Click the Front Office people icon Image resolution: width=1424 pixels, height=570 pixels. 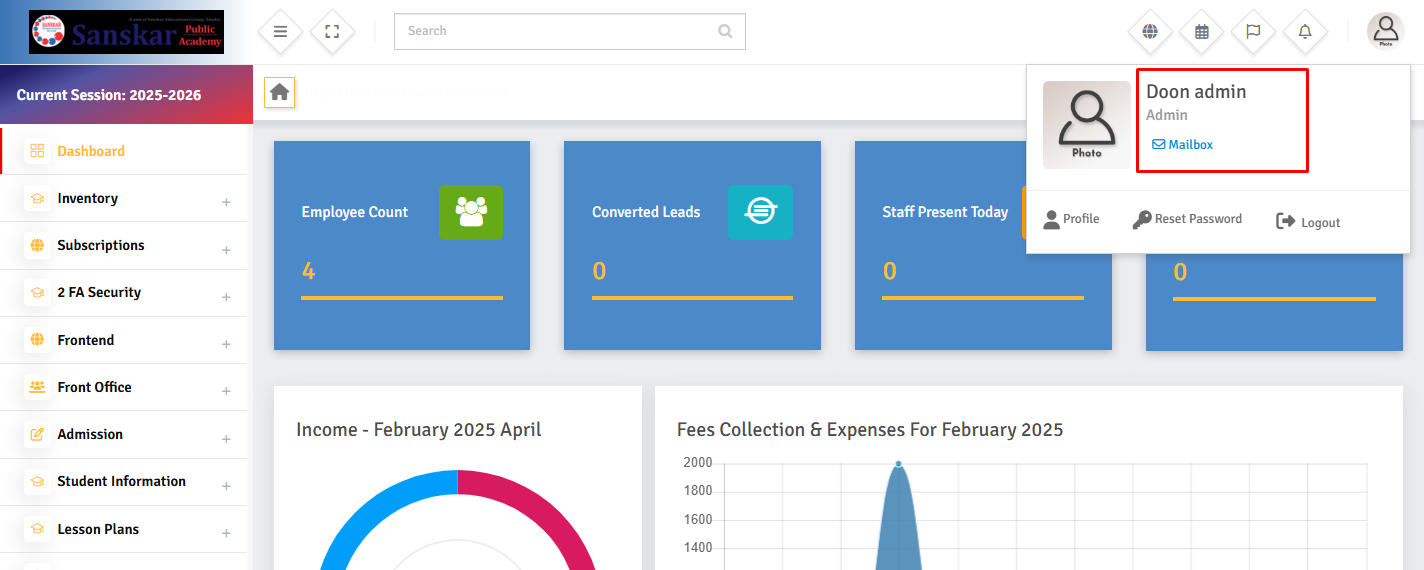37,387
